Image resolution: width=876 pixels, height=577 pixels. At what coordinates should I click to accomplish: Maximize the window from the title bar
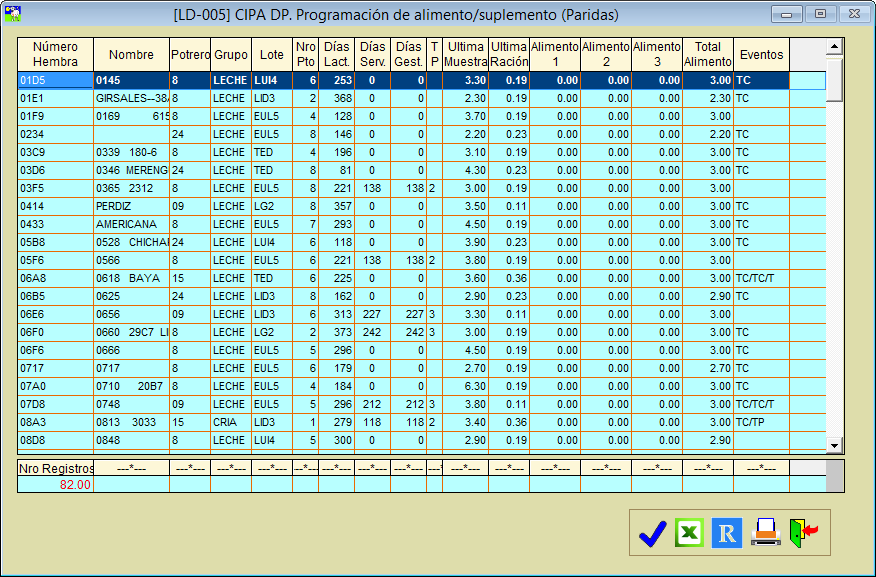(x=821, y=14)
